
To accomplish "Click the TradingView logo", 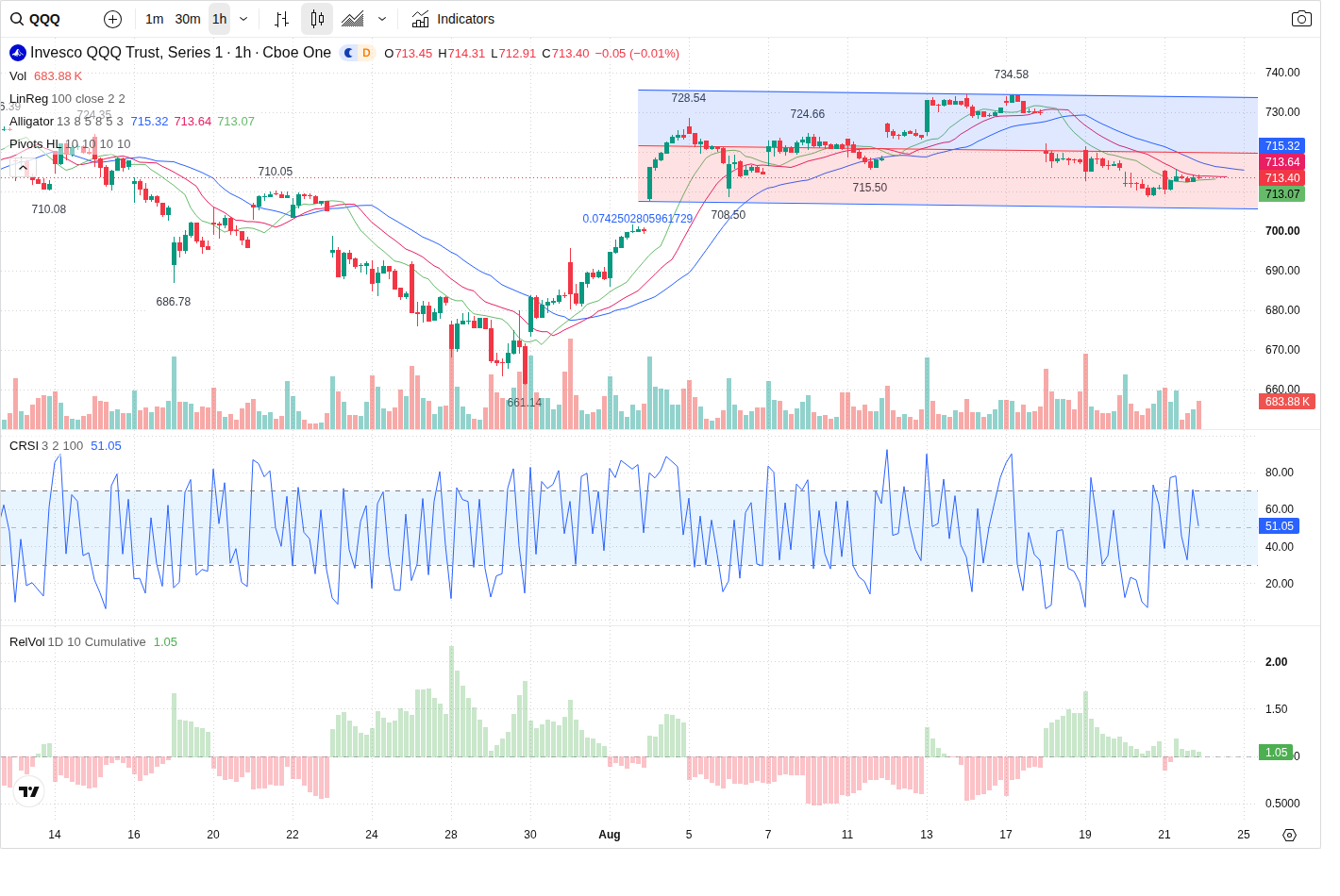I will coord(29,792).
